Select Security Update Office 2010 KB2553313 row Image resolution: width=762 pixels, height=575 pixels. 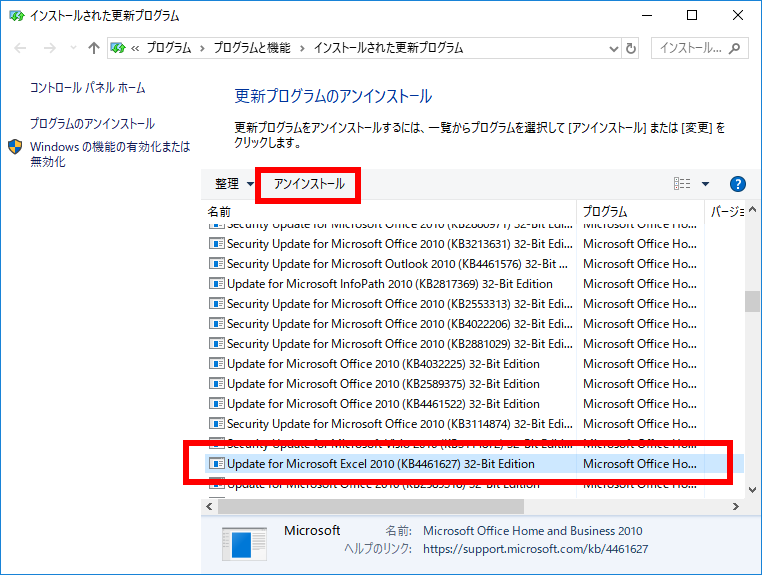[x=474, y=304]
